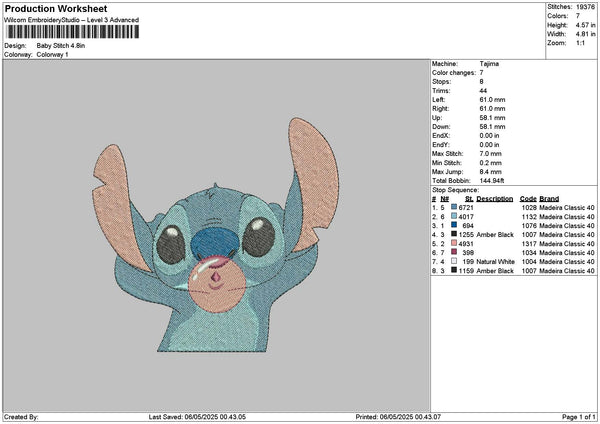Click the black swatch for stop 8
Image resolution: width=600 pixels, height=424 pixels.
pyautogui.click(x=455, y=271)
